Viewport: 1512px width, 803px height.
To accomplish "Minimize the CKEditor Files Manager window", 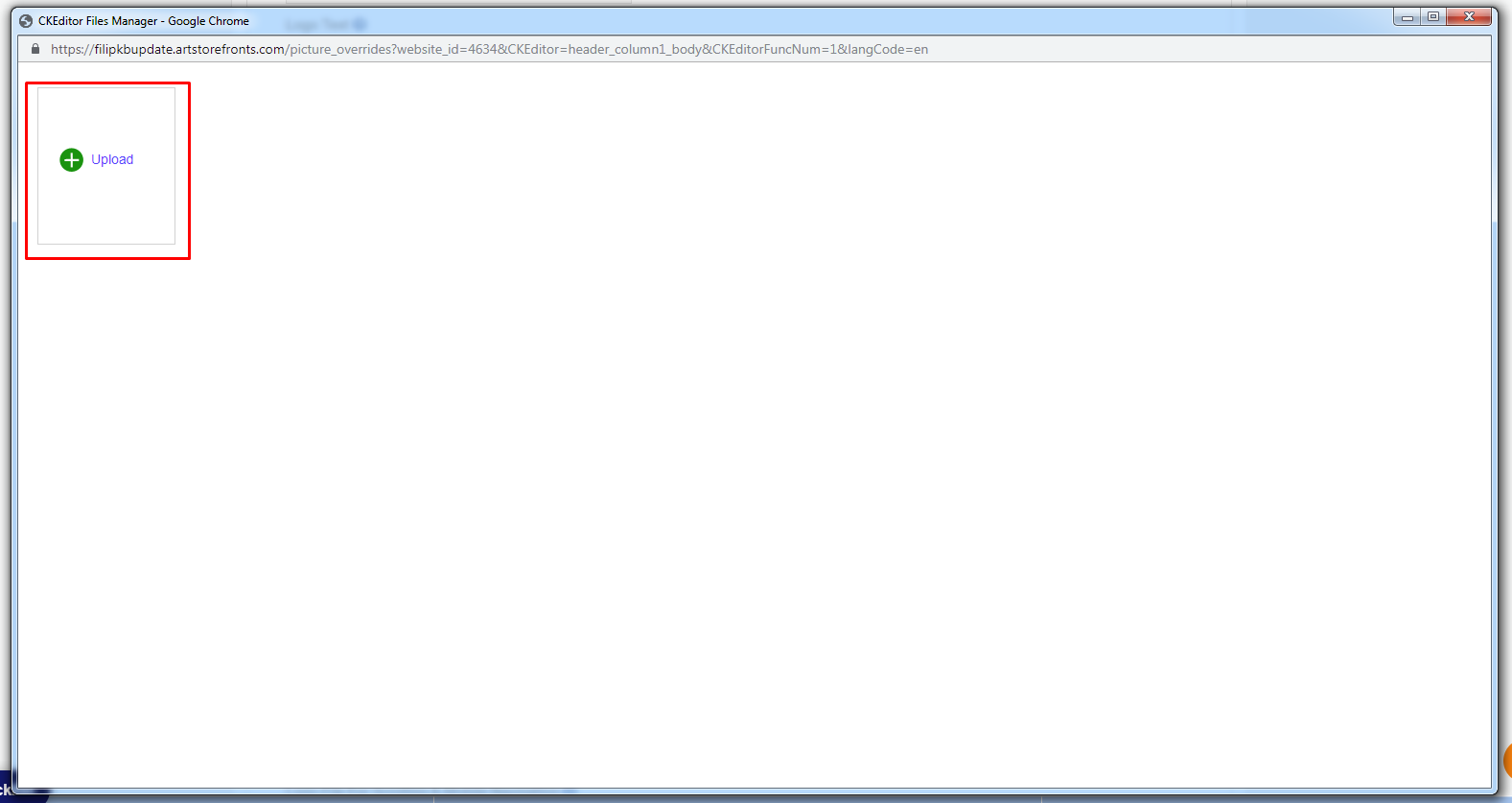I will pos(1407,17).
